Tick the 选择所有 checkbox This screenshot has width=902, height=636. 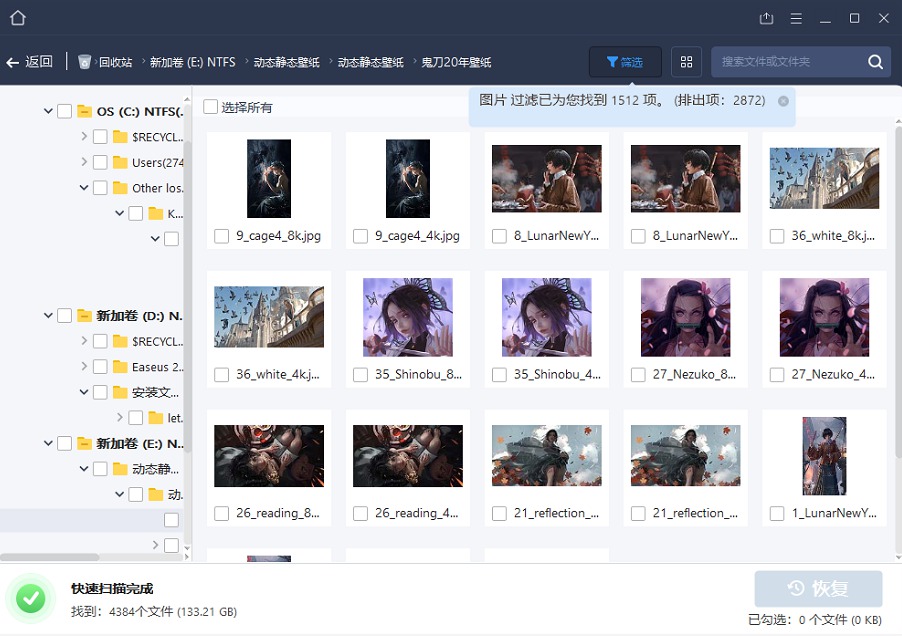pyautogui.click(x=211, y=107)
